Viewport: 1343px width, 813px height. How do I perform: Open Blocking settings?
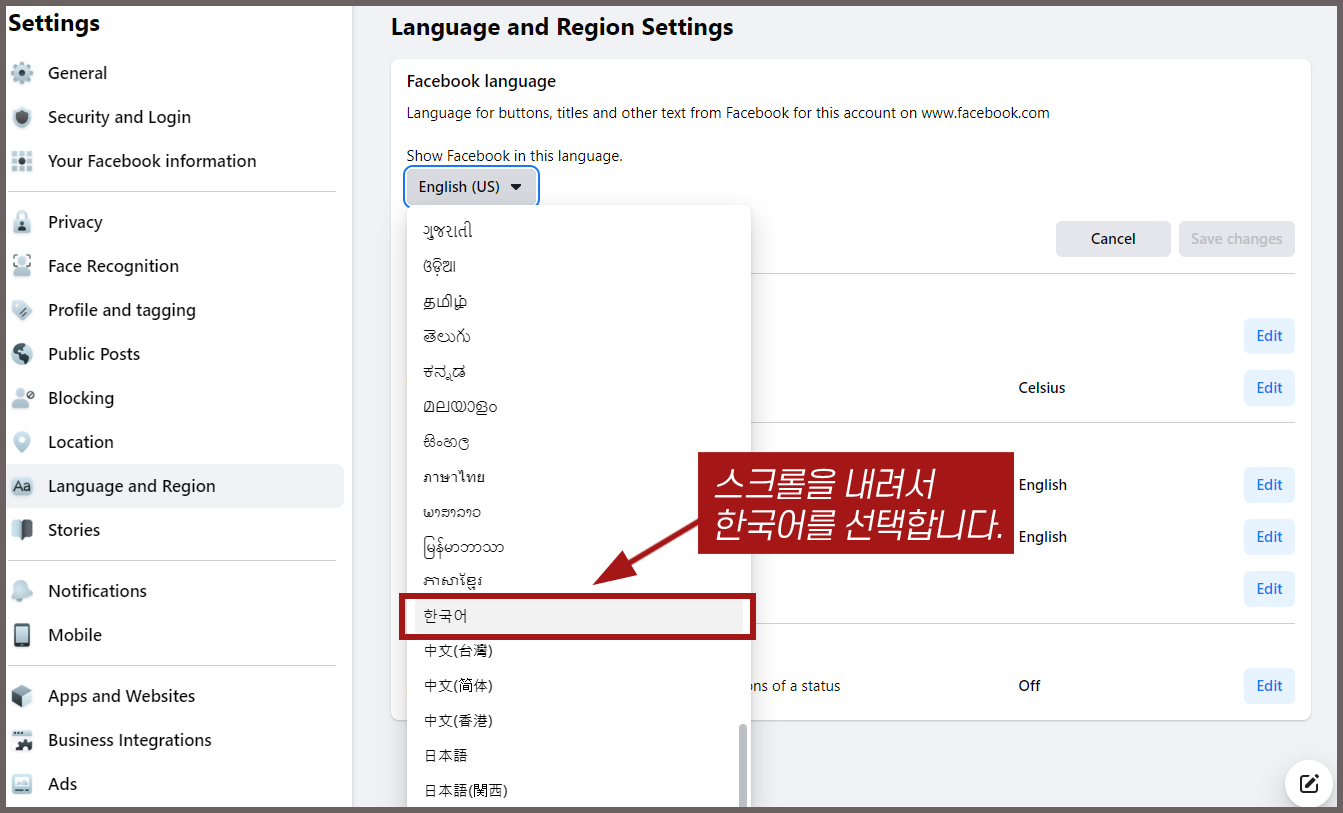pos(175,398)
